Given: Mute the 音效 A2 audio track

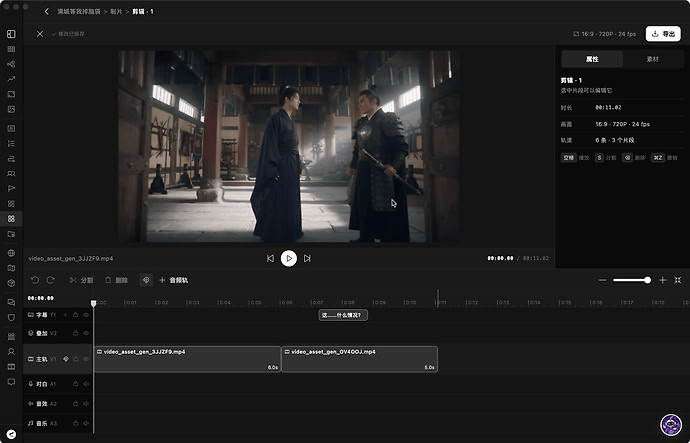Looking at the screenshot, I should pos(86,403).
